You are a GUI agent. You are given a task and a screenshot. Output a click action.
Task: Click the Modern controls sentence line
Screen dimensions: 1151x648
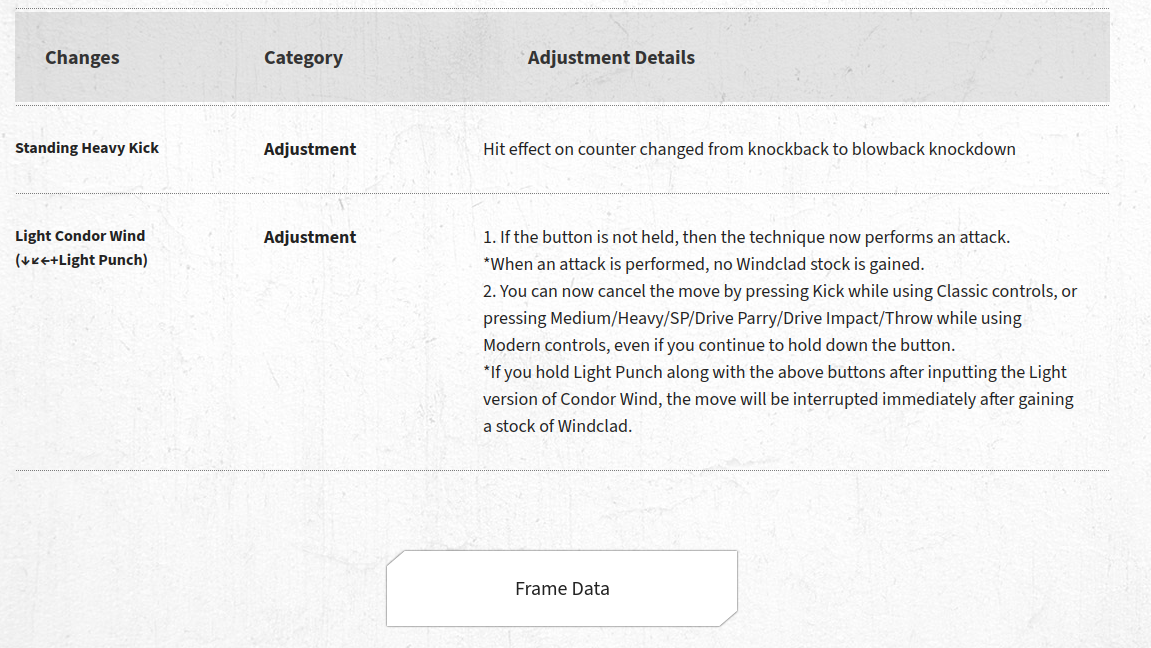pos(719,345)
